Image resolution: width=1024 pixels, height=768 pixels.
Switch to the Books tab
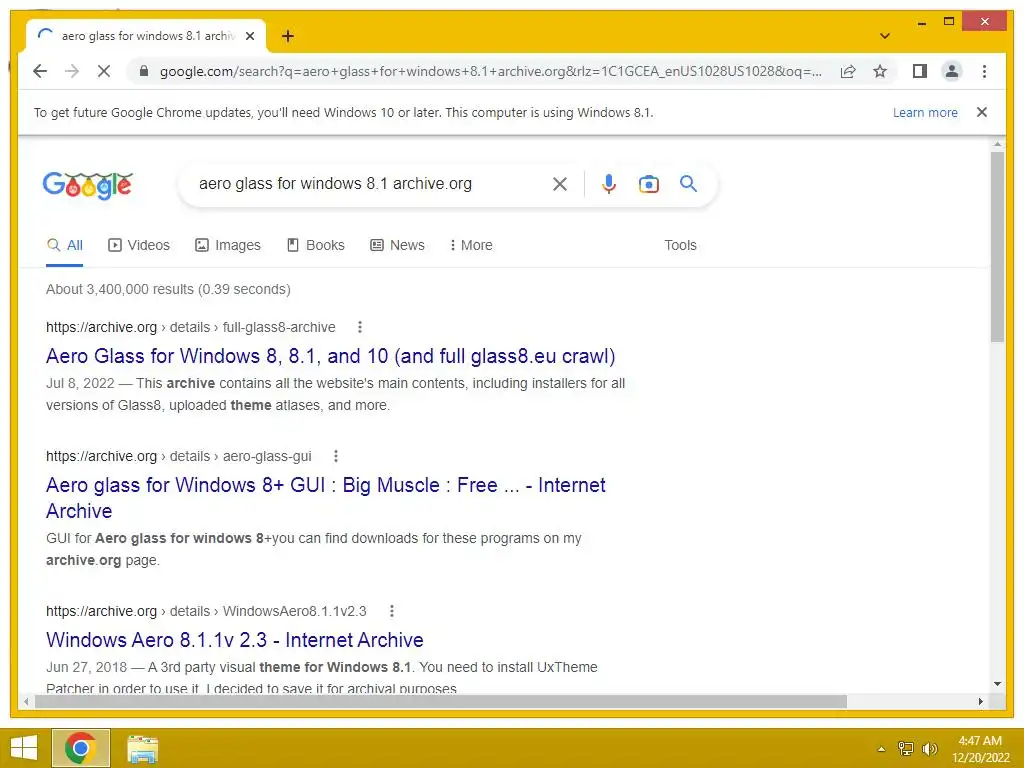click(316, 246)
